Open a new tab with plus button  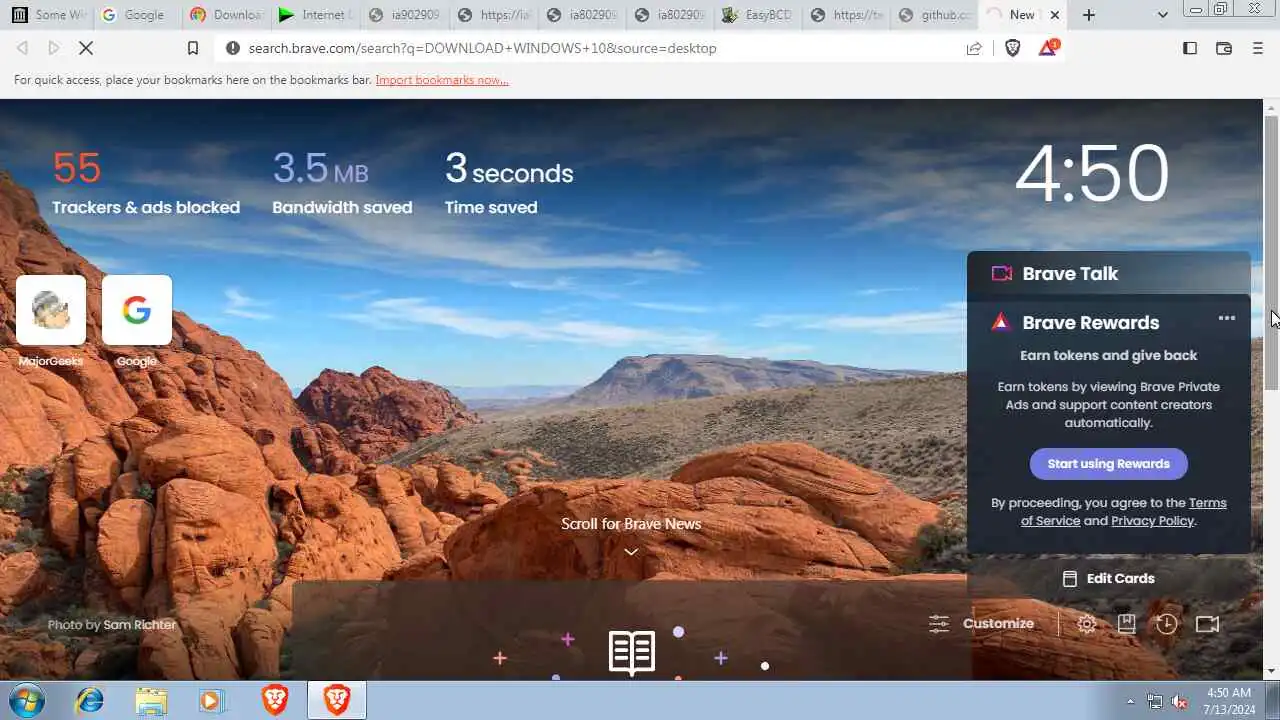click(1089, 15)
